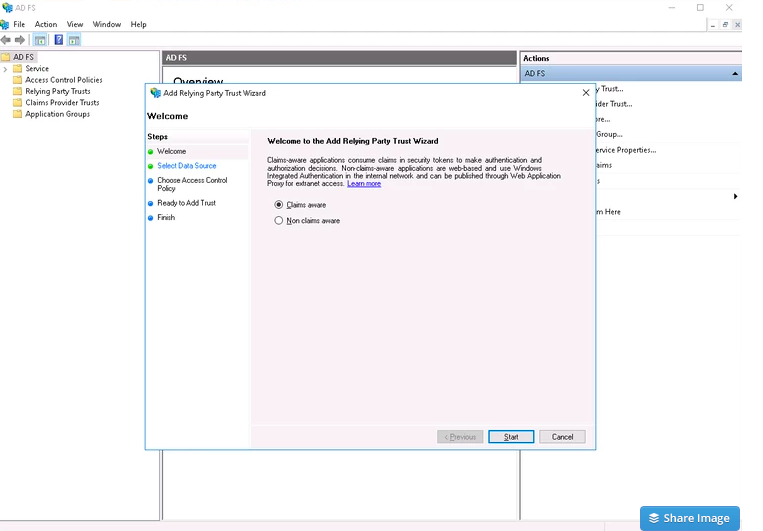The width and height of the screenshot is (763, 531).
Task: Click the Application Groups folder icon
Action: pyautogui.click(x=18, y=114)
